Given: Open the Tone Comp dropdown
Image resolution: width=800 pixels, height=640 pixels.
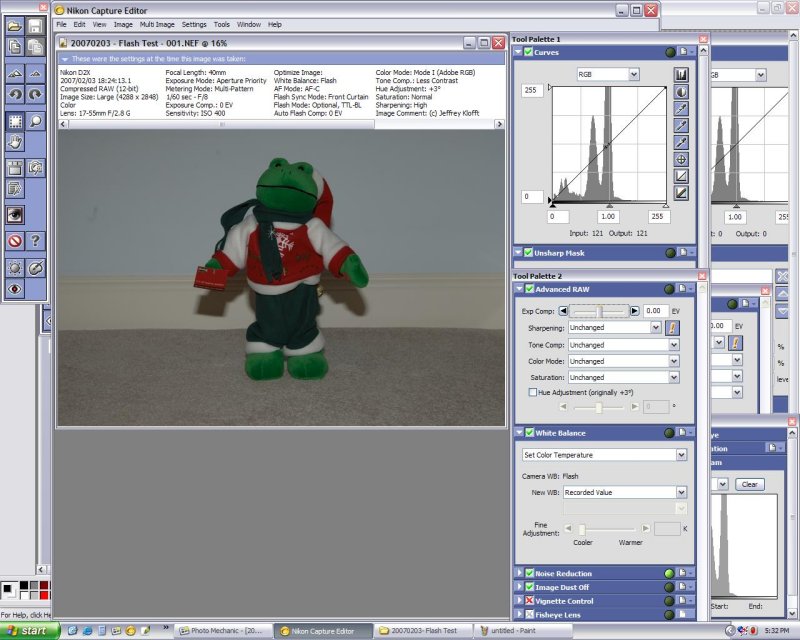Looking at the screenshot, I should (x=674, y=345).
